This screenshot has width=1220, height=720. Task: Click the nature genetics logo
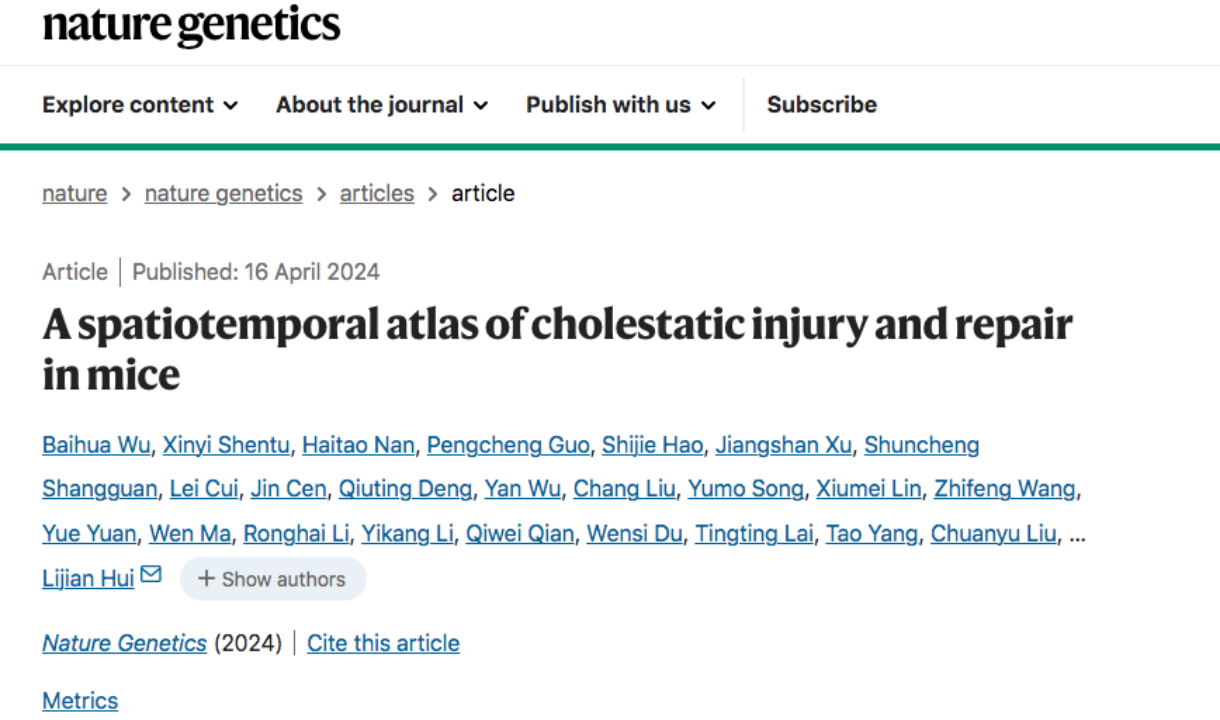191,24
